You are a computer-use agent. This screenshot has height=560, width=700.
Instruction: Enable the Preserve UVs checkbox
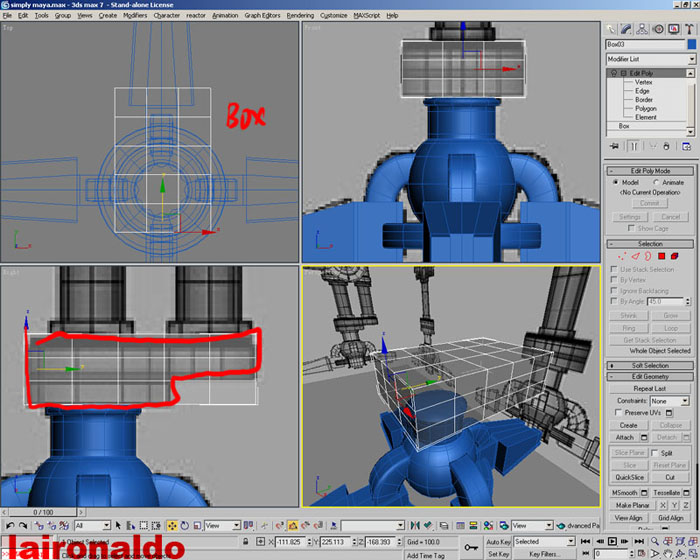(616, 412)
